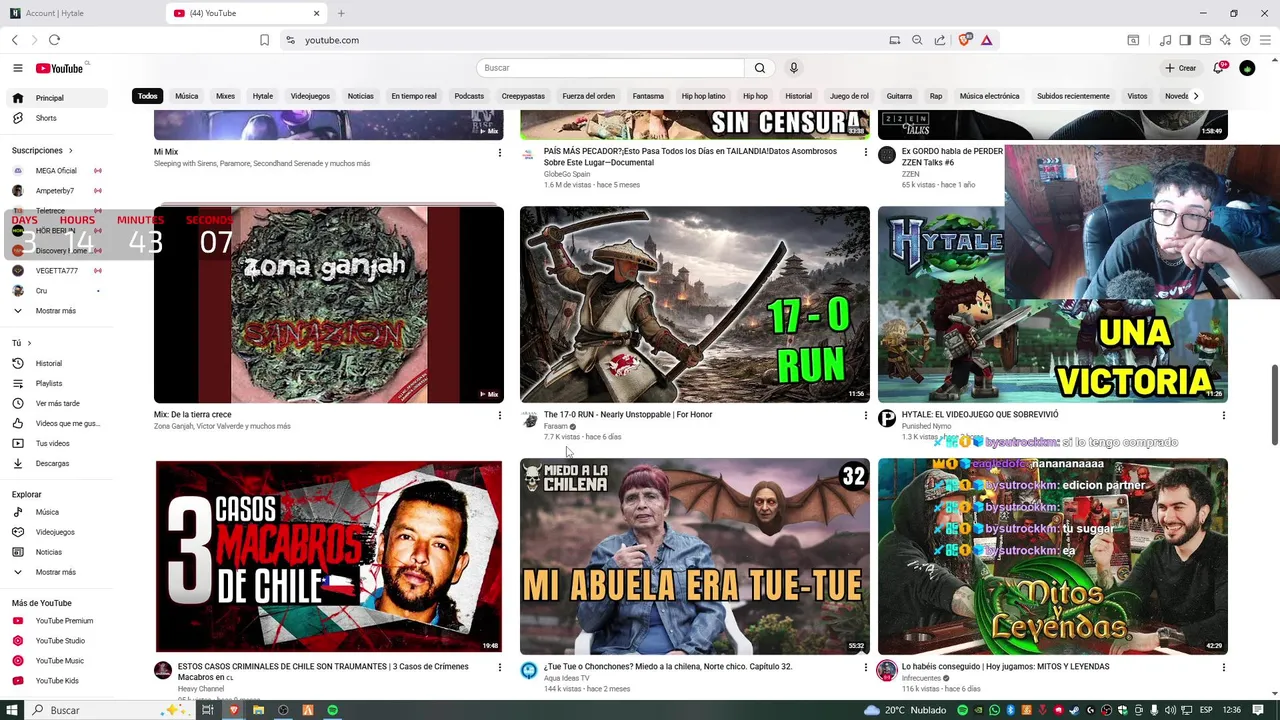Click the Brave Shields lion icon

(x=964, y=40)
